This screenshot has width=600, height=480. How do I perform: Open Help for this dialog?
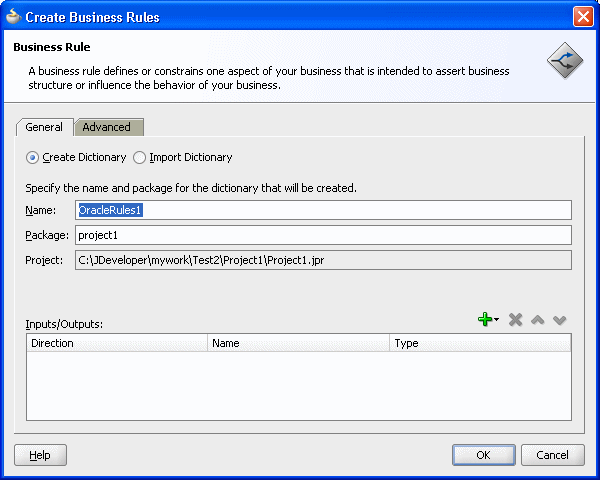40,455
